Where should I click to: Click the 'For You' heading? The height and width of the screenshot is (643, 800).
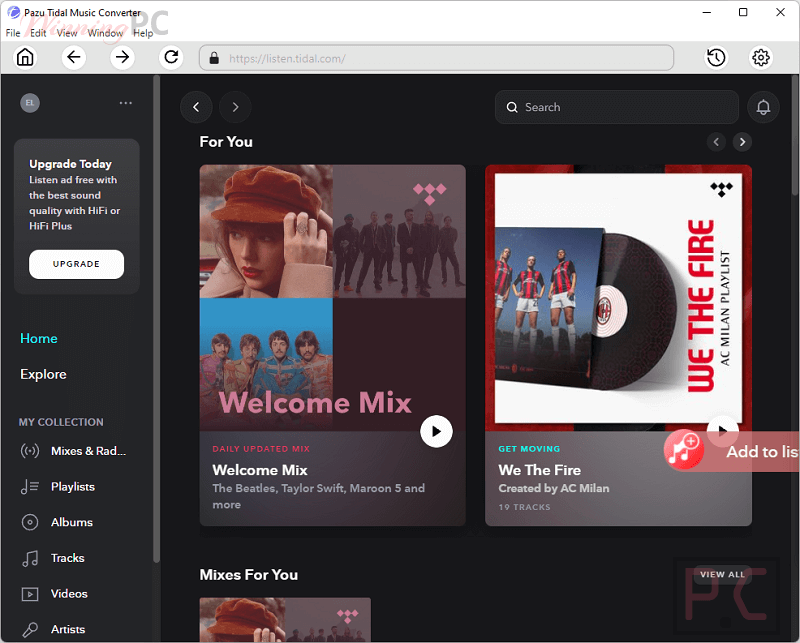point(226,142)
